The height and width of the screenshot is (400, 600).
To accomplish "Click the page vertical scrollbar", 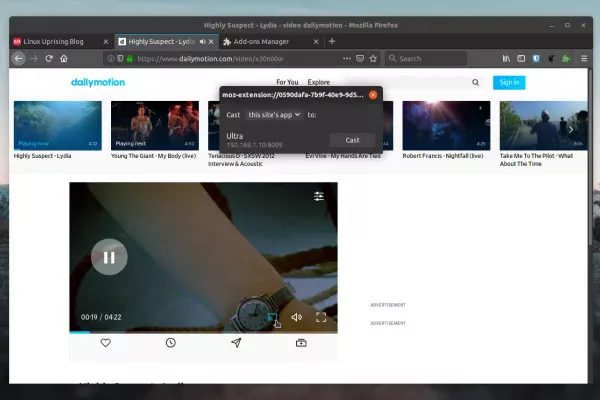I will coord(590,157).
